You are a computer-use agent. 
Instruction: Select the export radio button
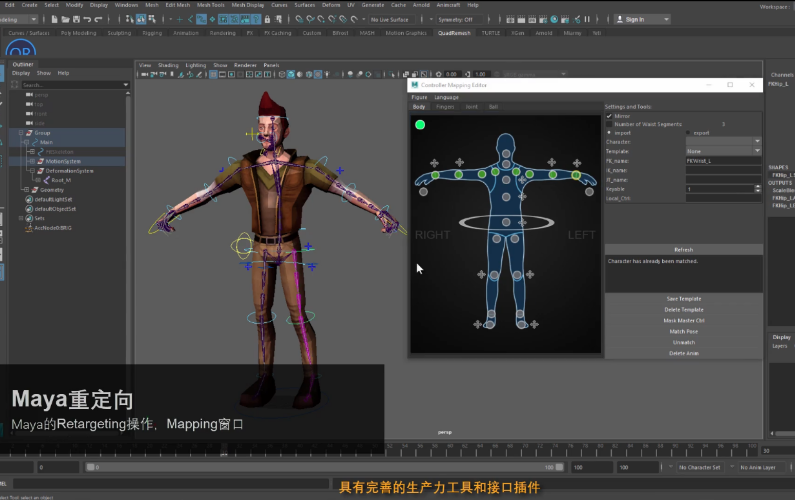(689, 132)
